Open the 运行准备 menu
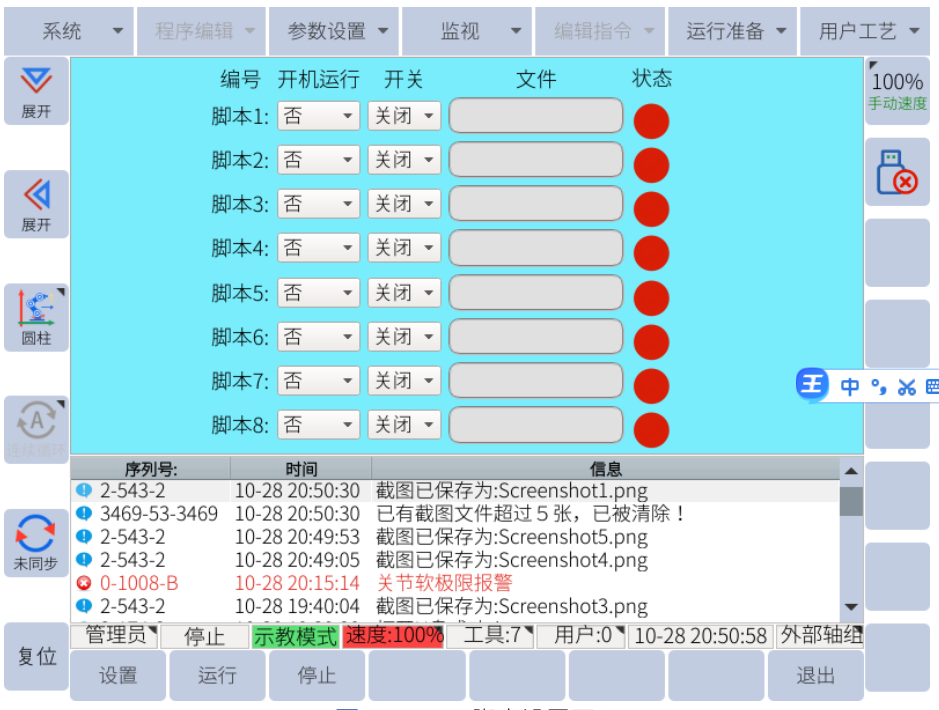This screenshot has width=939, height=710. click(736, 31)
